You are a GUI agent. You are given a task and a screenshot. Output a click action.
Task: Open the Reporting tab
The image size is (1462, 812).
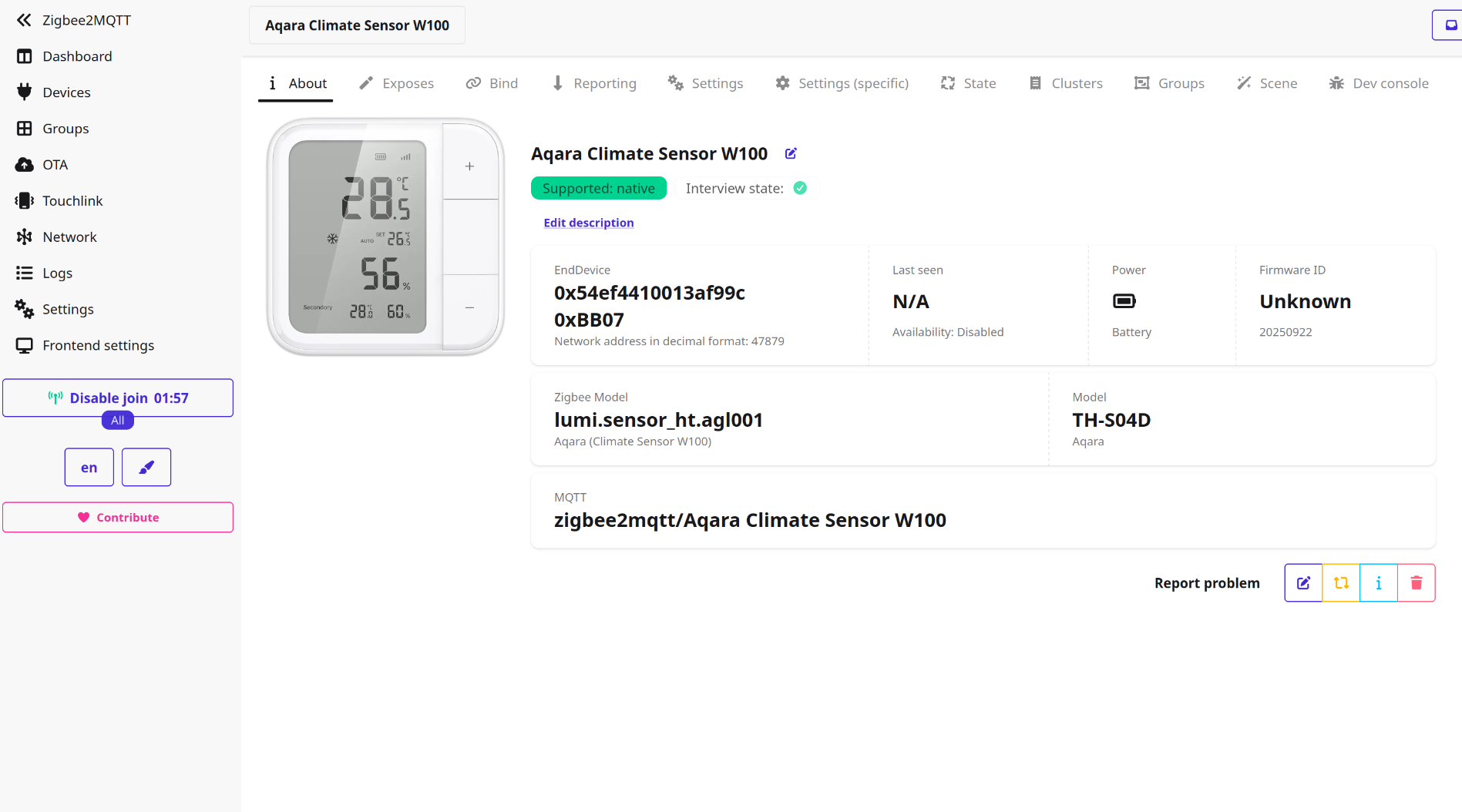click(x=594, y=83)
